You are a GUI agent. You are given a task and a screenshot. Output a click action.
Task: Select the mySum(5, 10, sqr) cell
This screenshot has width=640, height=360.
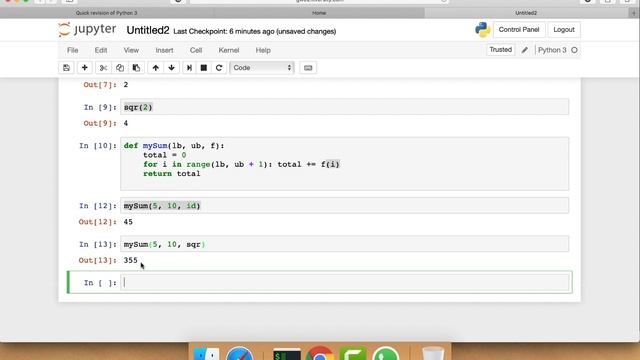(344, 244)
